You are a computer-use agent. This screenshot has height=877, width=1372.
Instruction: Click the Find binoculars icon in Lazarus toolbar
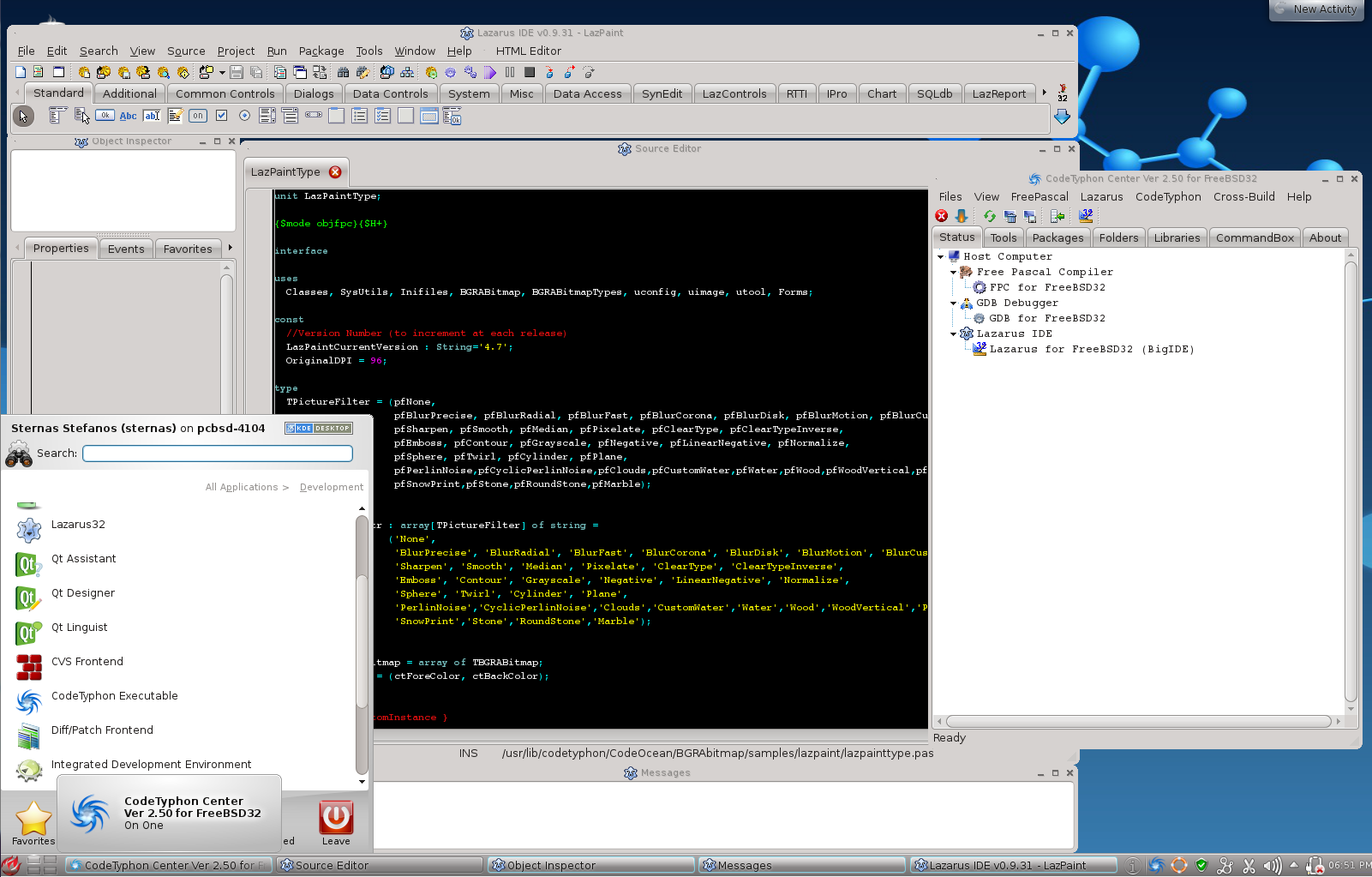click(x=343, y=72)
